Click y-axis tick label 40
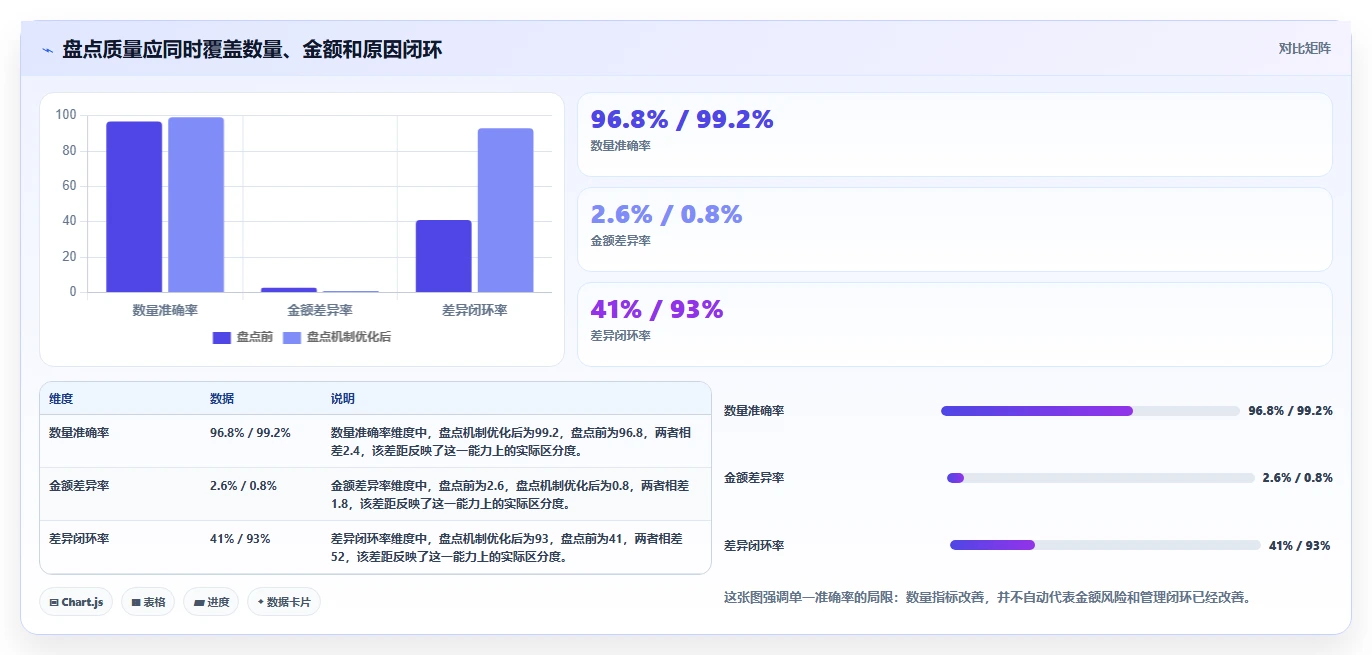The width and height of the screenshot is (1372, 655). click(69, 221)
